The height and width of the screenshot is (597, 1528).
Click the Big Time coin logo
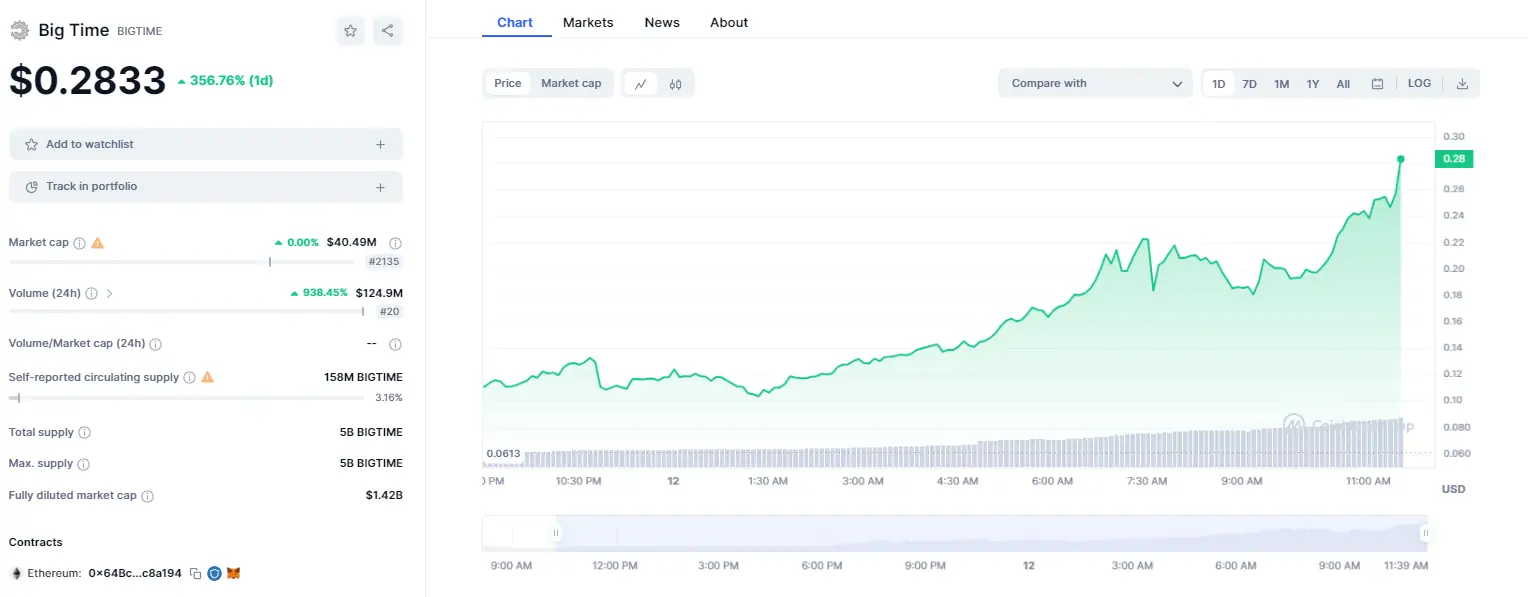click(x=19, y=30)
